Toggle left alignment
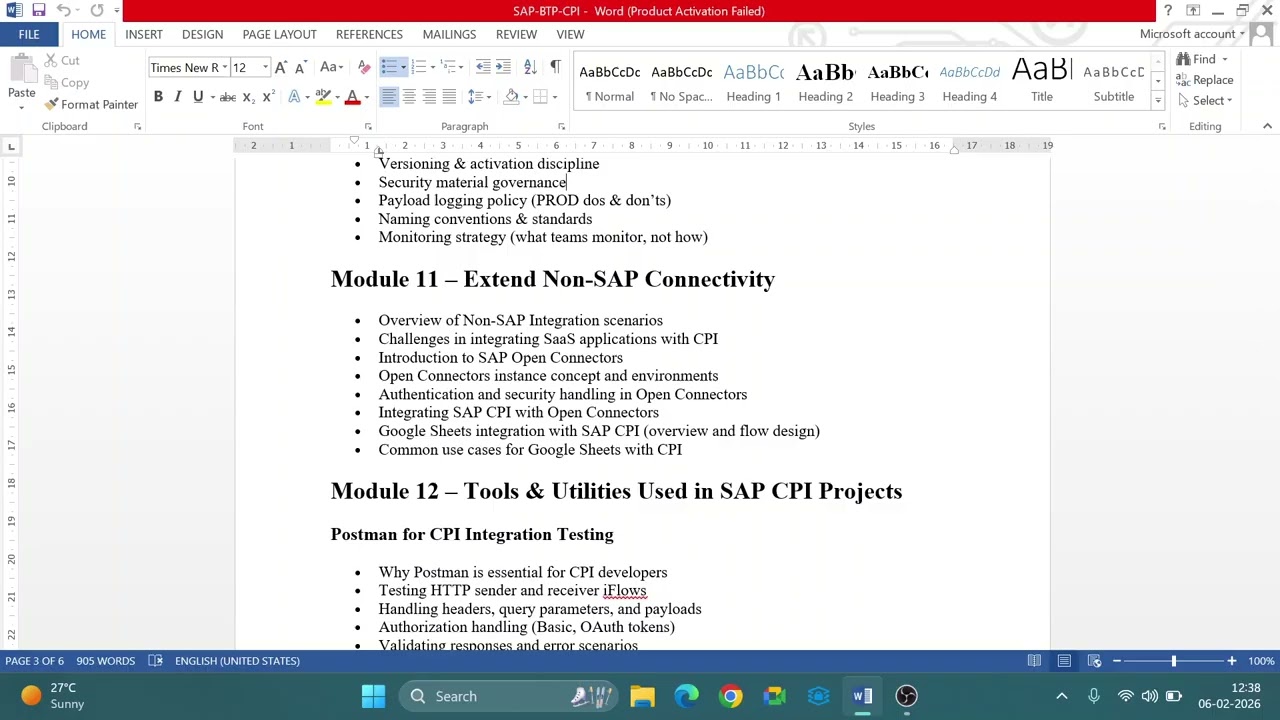 (389, 97)
